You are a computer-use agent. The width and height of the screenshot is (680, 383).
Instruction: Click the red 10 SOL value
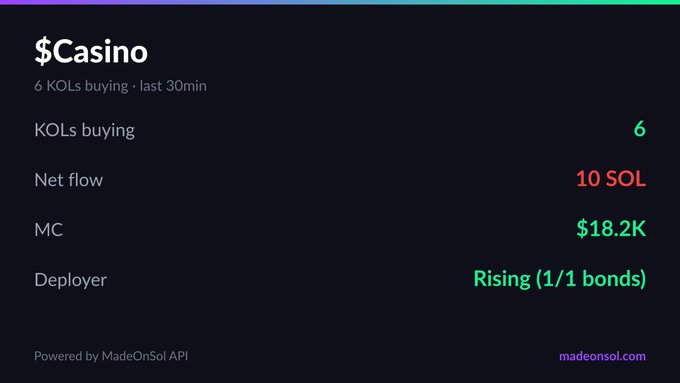coord(611,179)
